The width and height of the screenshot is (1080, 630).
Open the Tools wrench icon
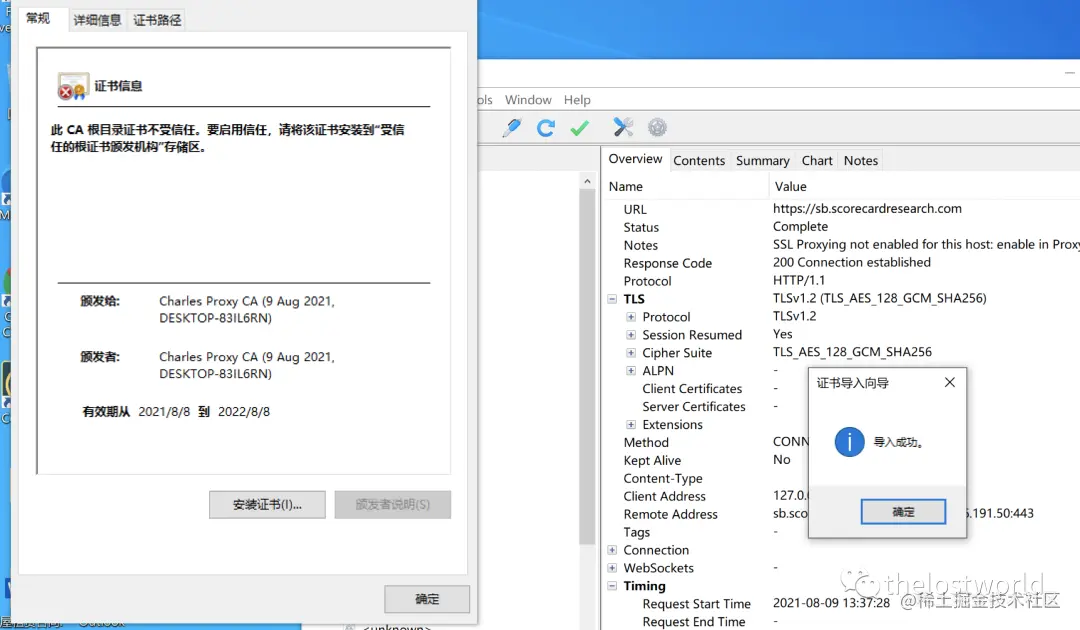click(623, 127)
